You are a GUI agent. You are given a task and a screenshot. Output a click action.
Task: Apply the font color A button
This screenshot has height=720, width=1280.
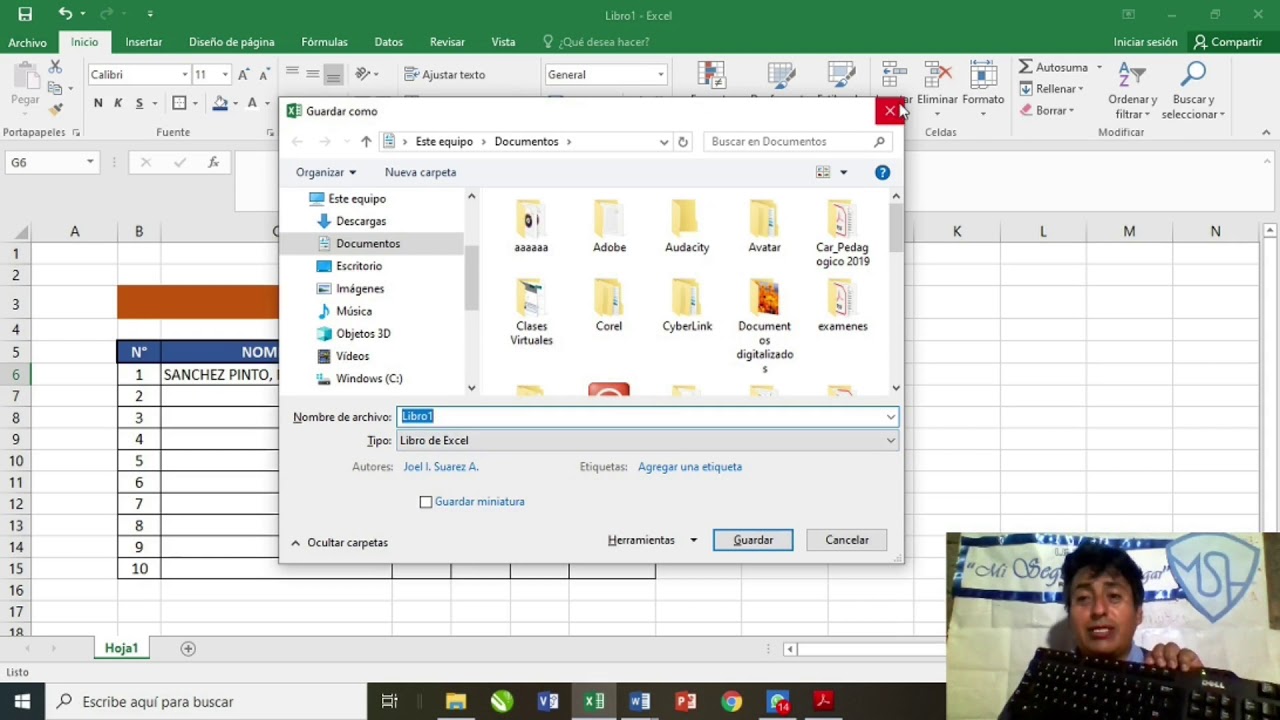(252, 103)
